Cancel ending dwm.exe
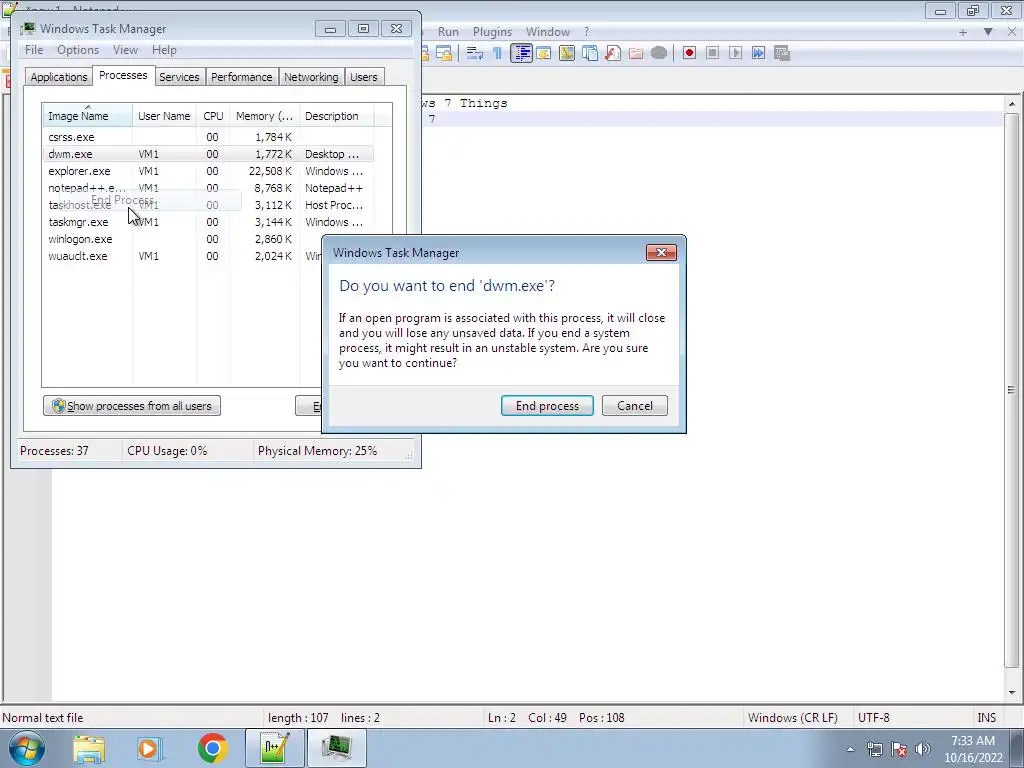This screenshot has width=1024, height=768. (635, 406)
